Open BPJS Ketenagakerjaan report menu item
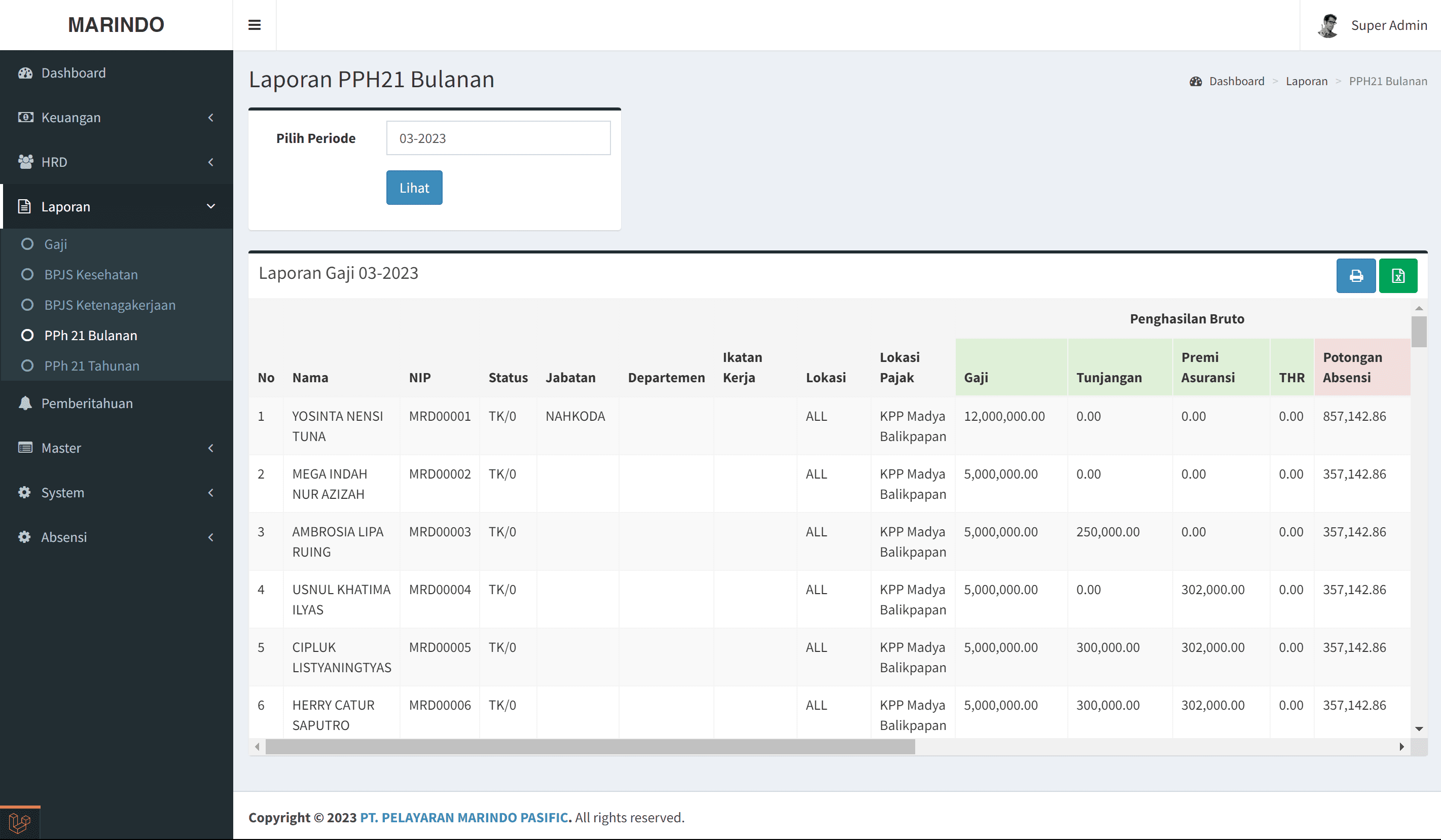 click(x=110, y=305)
